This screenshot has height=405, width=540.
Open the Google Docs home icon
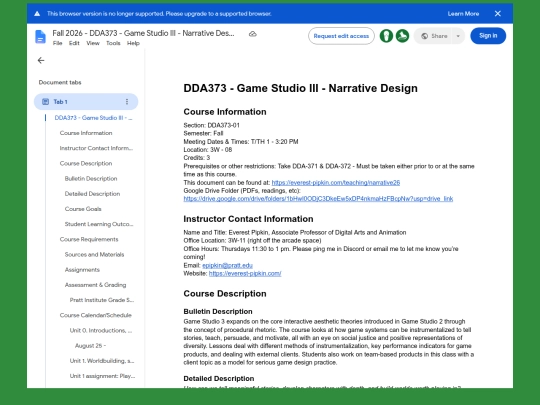pyautogui.click(x=40, y=37)
